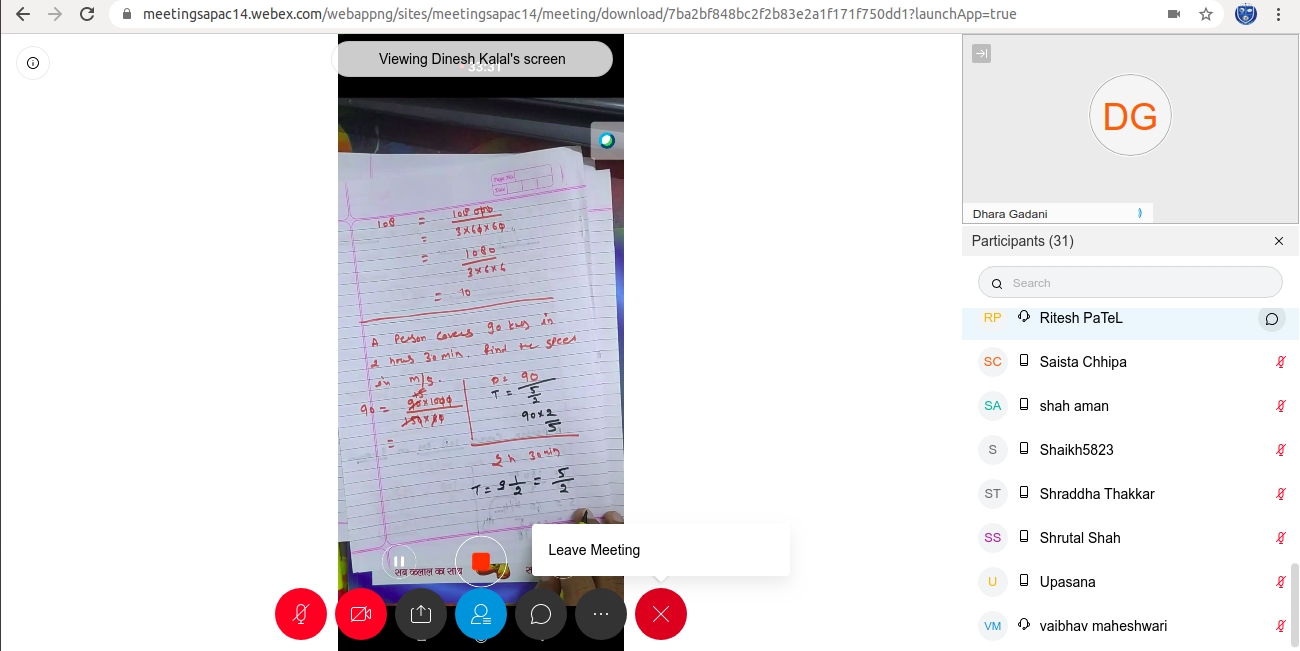This screenshot has height=651, width=1300.
Task: Open the browser profile avatar
Action: 1246,15
